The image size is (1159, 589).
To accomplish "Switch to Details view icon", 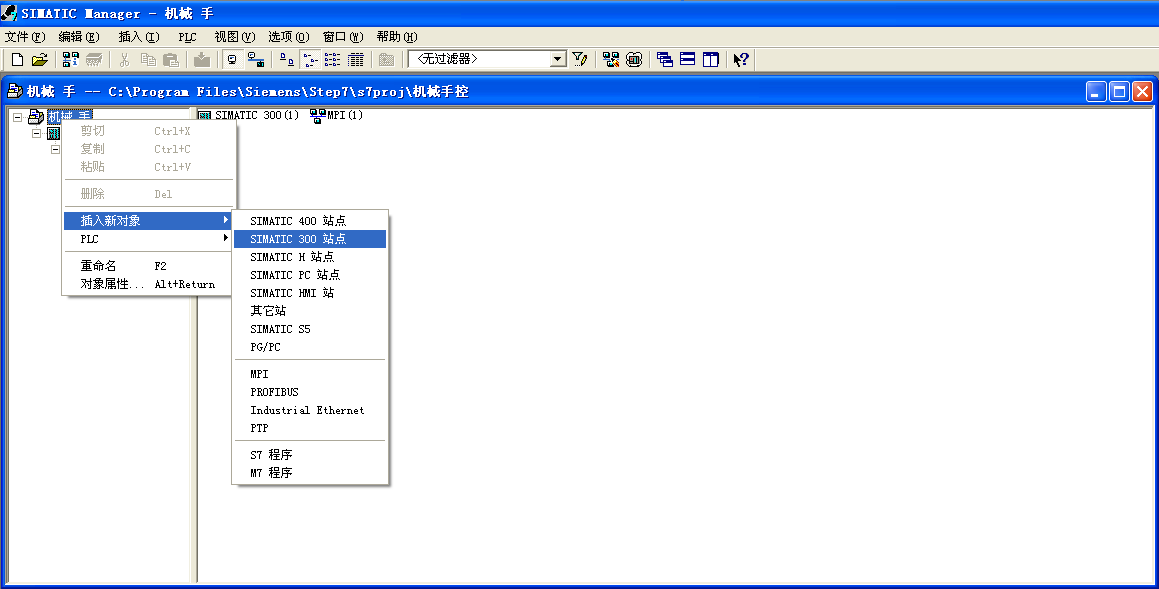I will pos(356,60).
